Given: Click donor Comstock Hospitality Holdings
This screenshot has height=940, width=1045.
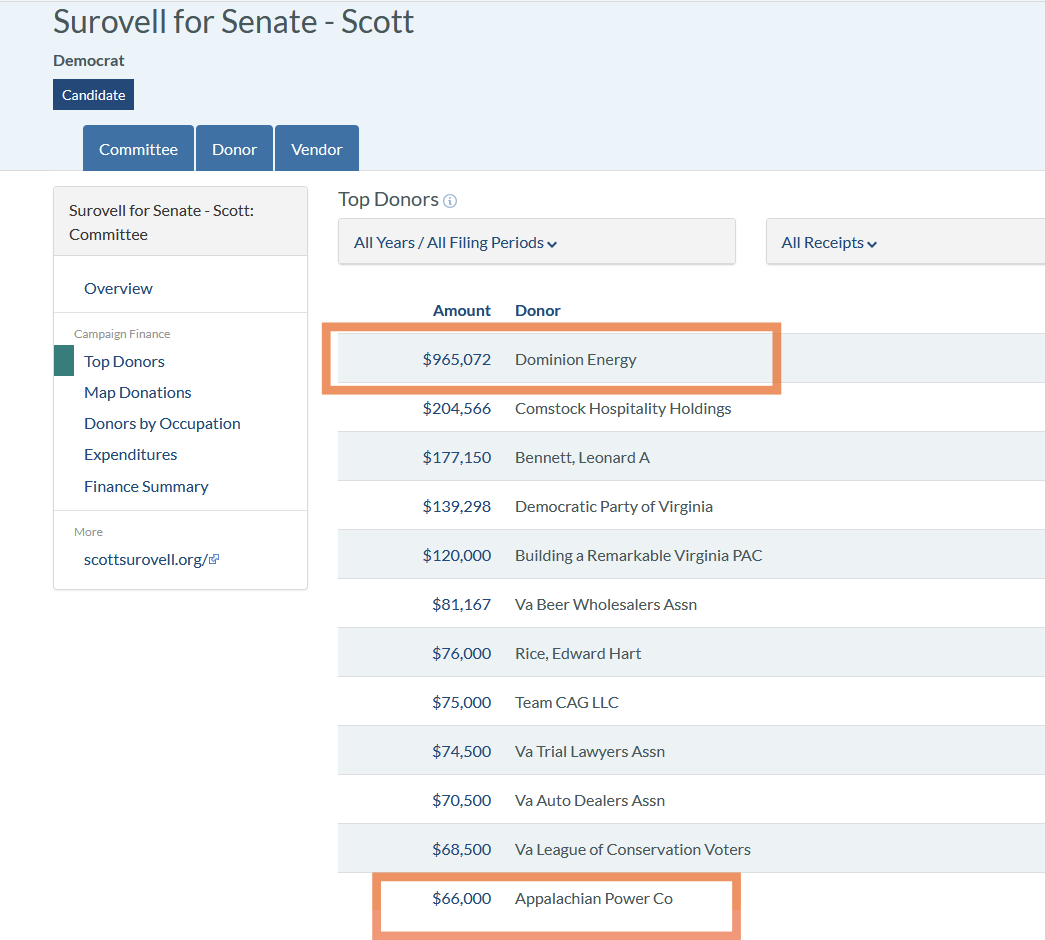Looking at the screenshot, I should tap(623, 409).
